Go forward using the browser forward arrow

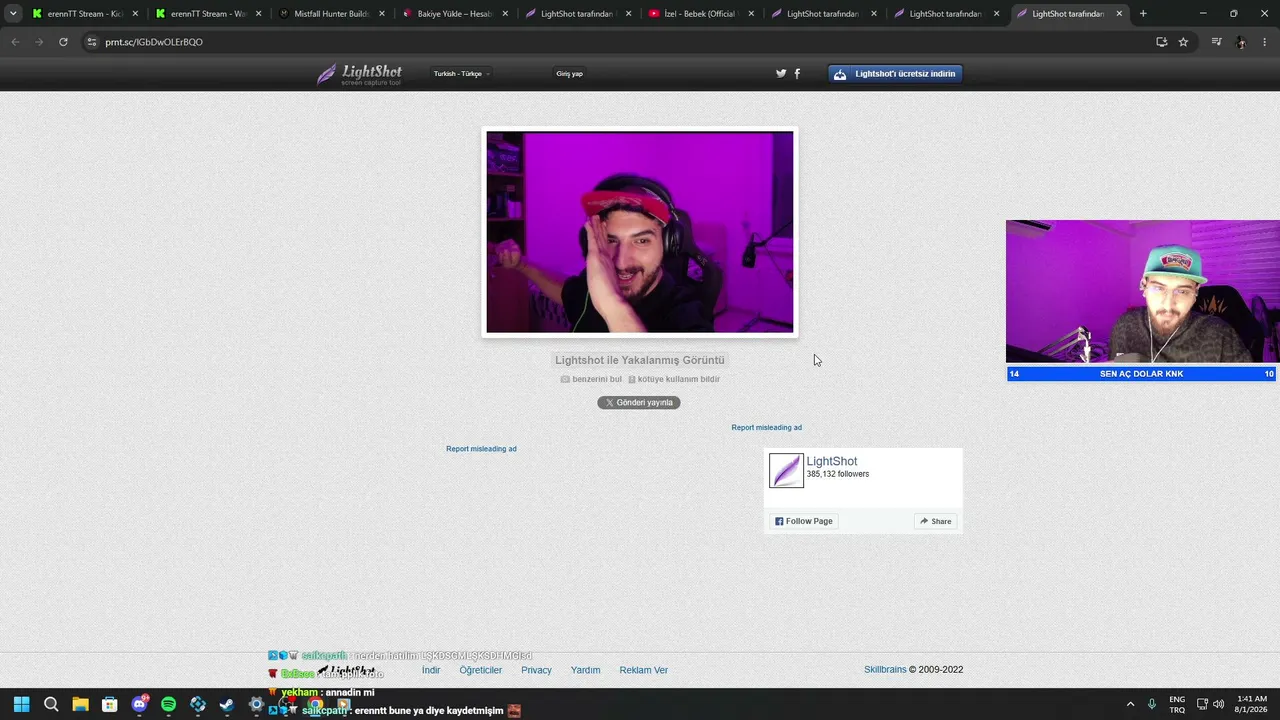(39, 42)
